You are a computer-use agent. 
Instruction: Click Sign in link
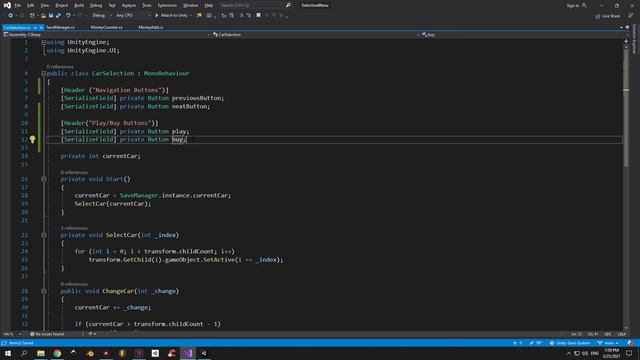[572, 5]
